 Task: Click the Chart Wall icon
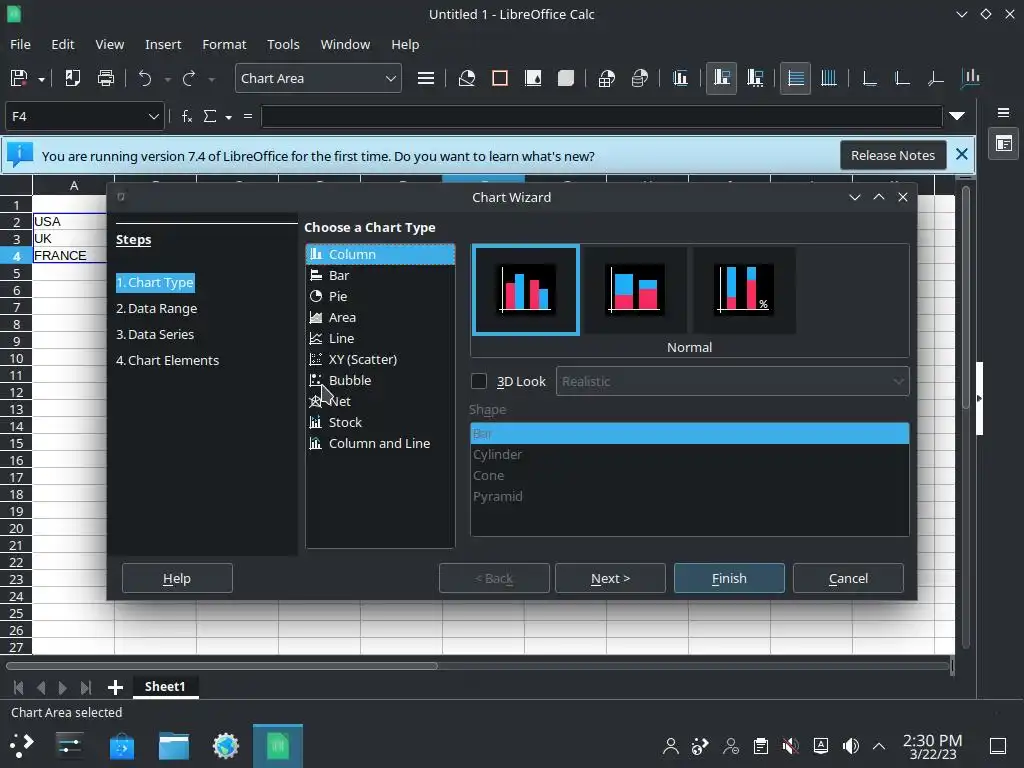coord(533,78)
